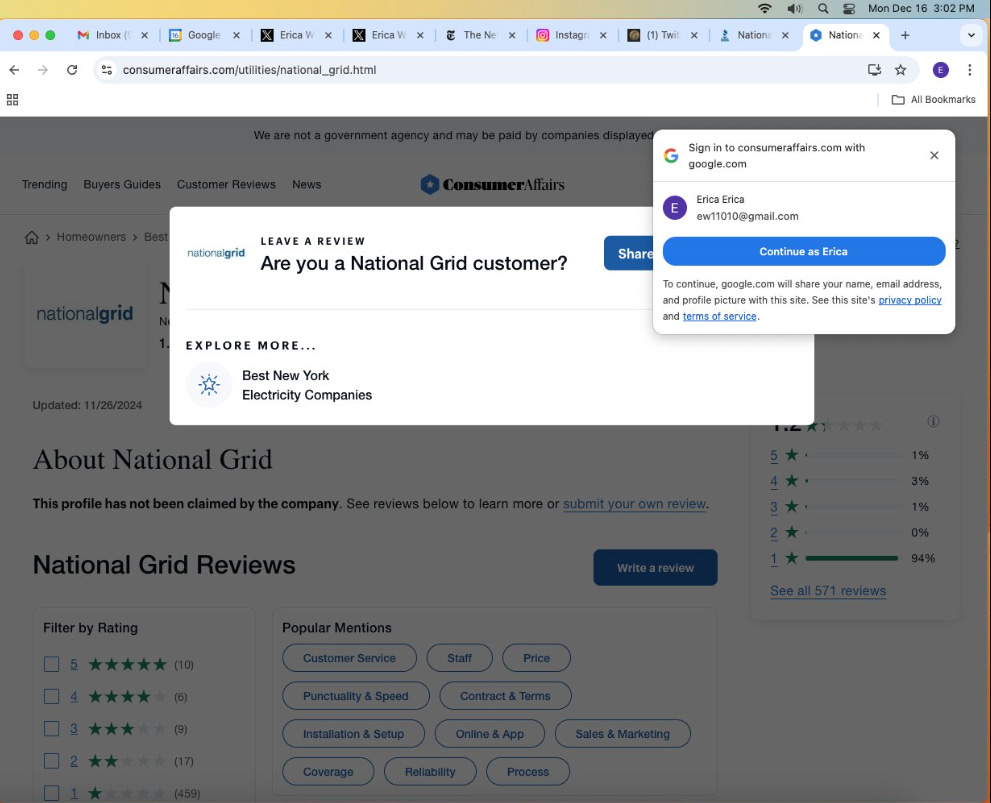Select Installation & Setup tag
This screenshot has width=991, height=803.
tap(353, 734)
